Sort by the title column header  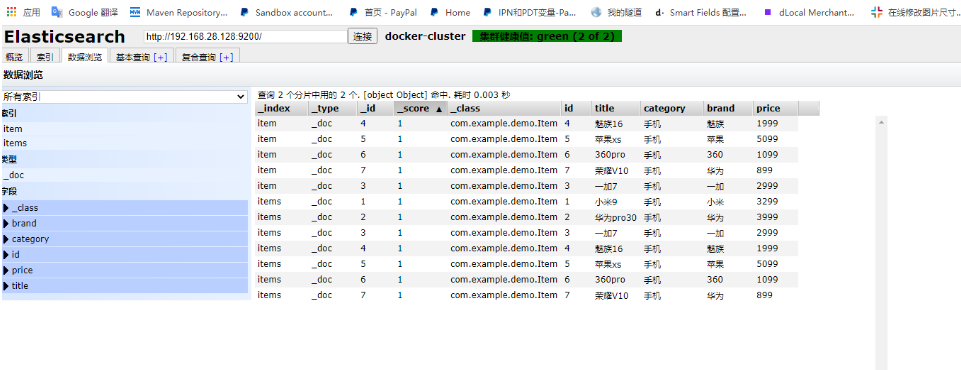coord(616,108)
